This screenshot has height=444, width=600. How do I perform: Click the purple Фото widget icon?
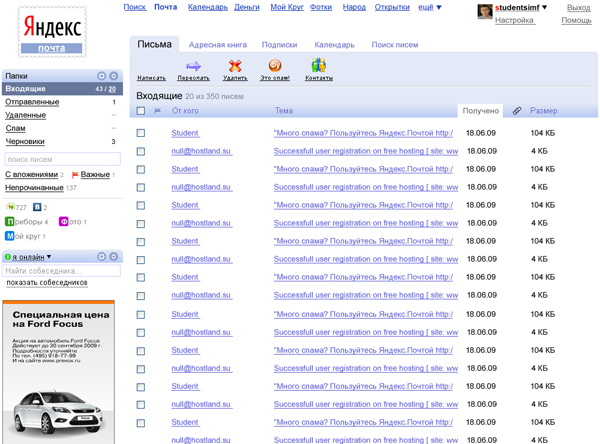pos(64,222)
